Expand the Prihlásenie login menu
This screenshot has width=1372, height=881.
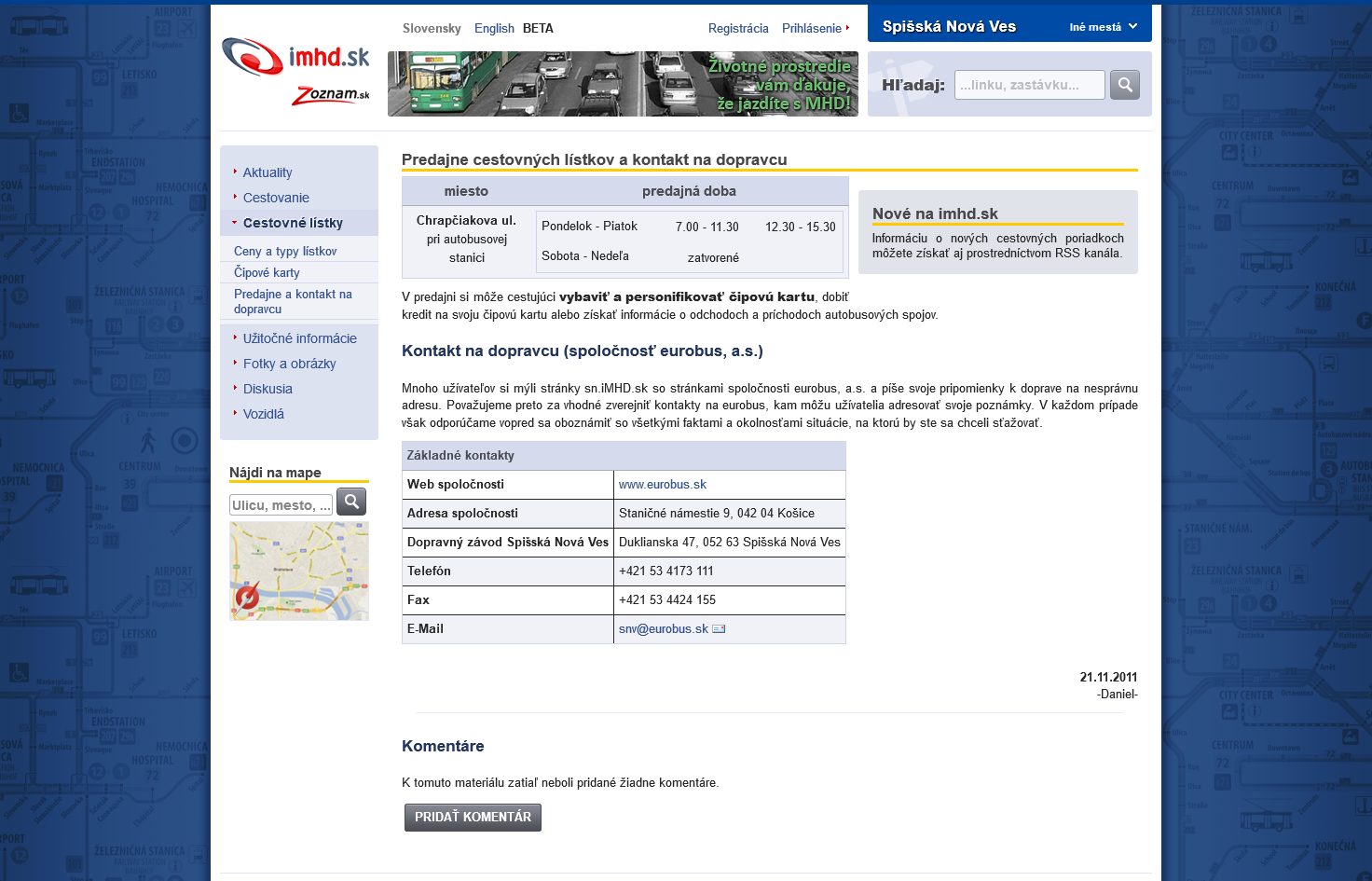[x=815, y=29]
